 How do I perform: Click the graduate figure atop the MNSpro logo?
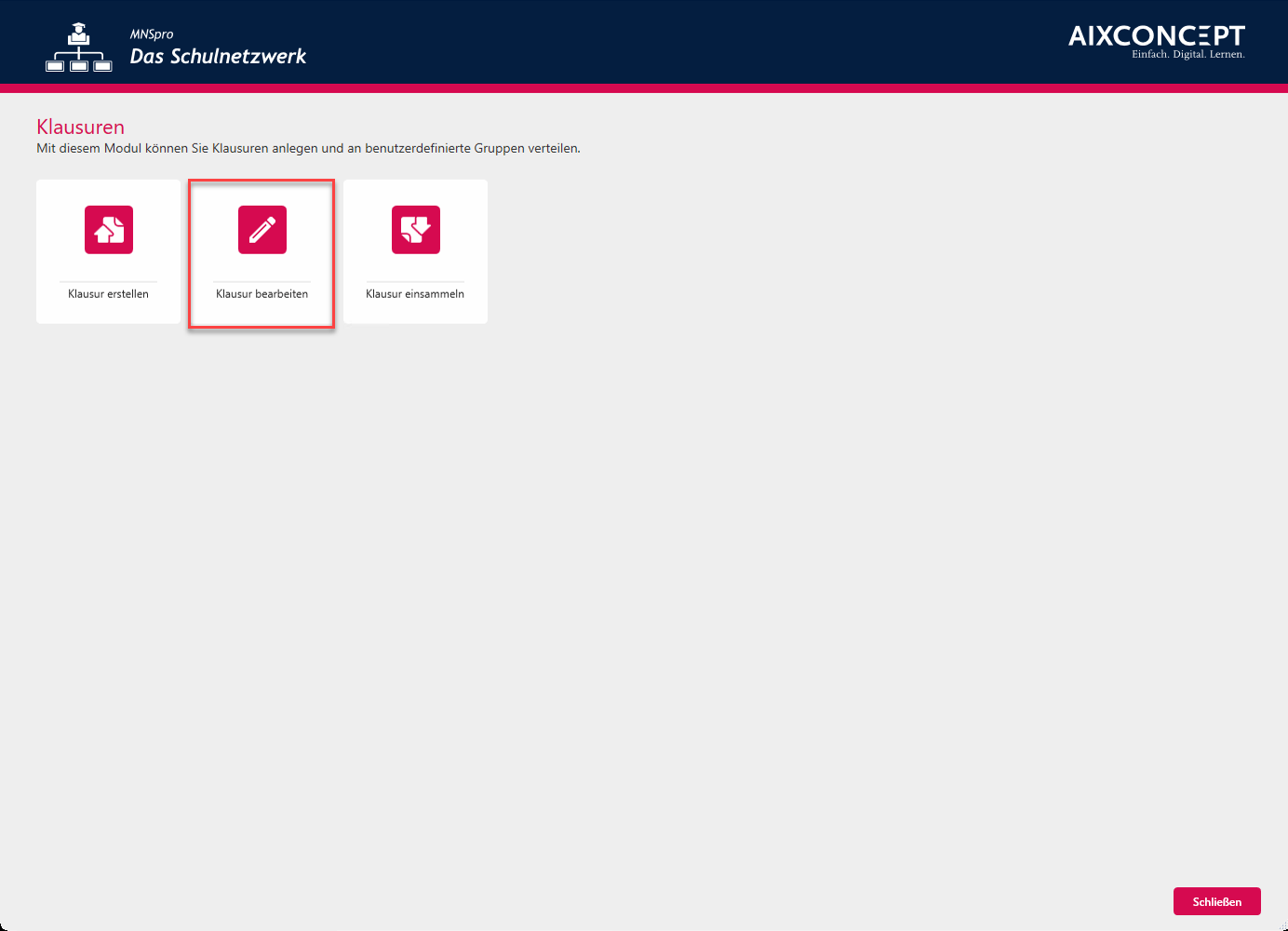[x=79, y=33]
